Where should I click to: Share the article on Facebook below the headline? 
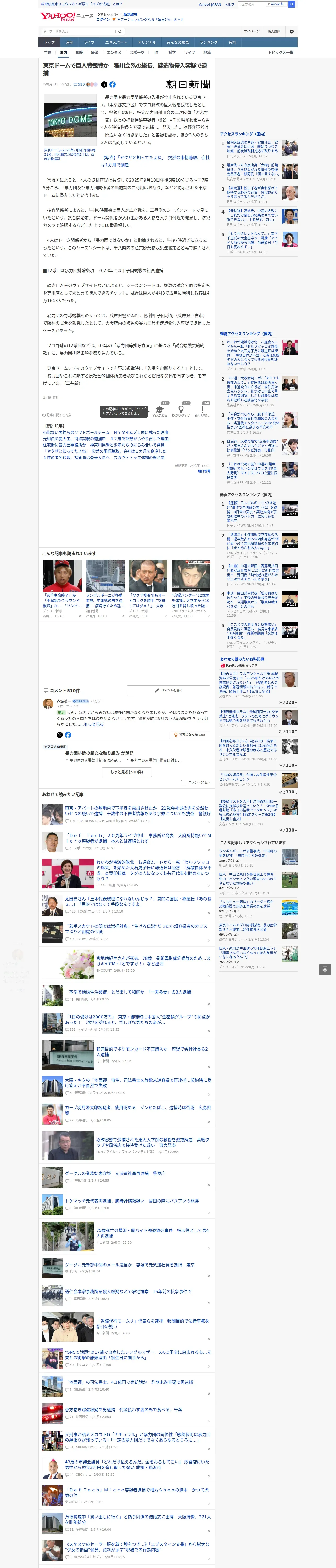pyautogui.click(x=112, y=85)
